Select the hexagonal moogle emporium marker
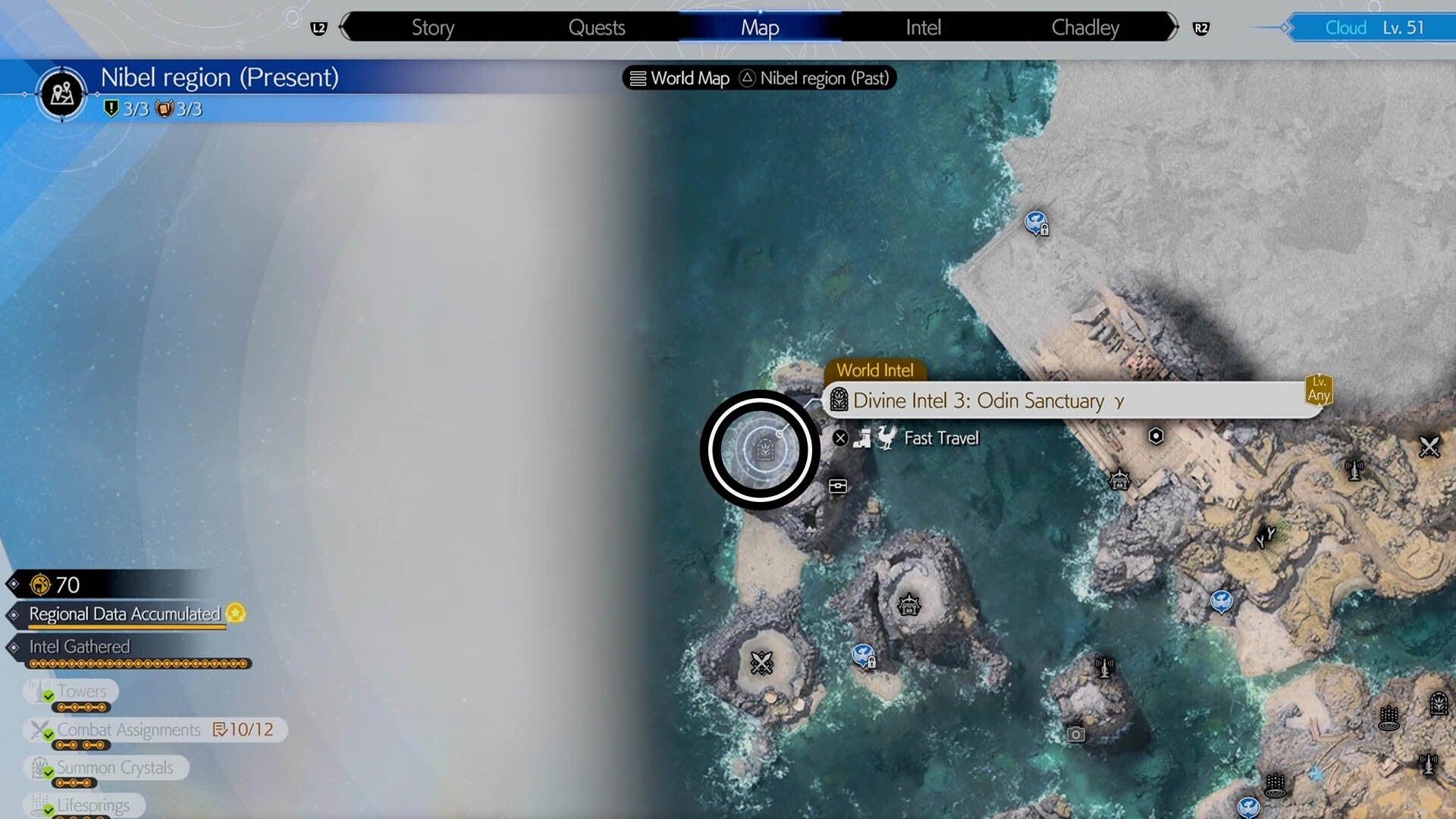Screen dimensions: 1456x819 tap(1155, 434)
